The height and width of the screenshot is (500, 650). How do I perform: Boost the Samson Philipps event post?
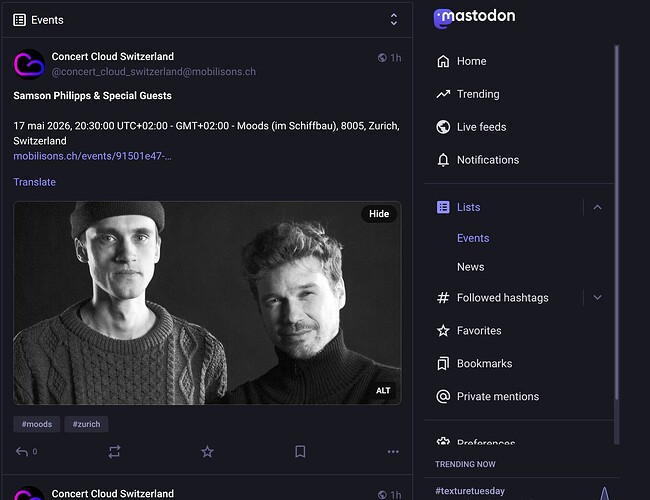114,452
